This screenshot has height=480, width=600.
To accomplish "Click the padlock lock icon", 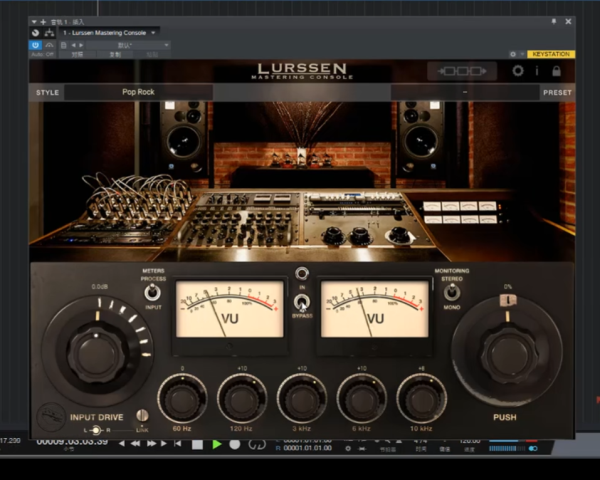I will click(x=556, y=71).
